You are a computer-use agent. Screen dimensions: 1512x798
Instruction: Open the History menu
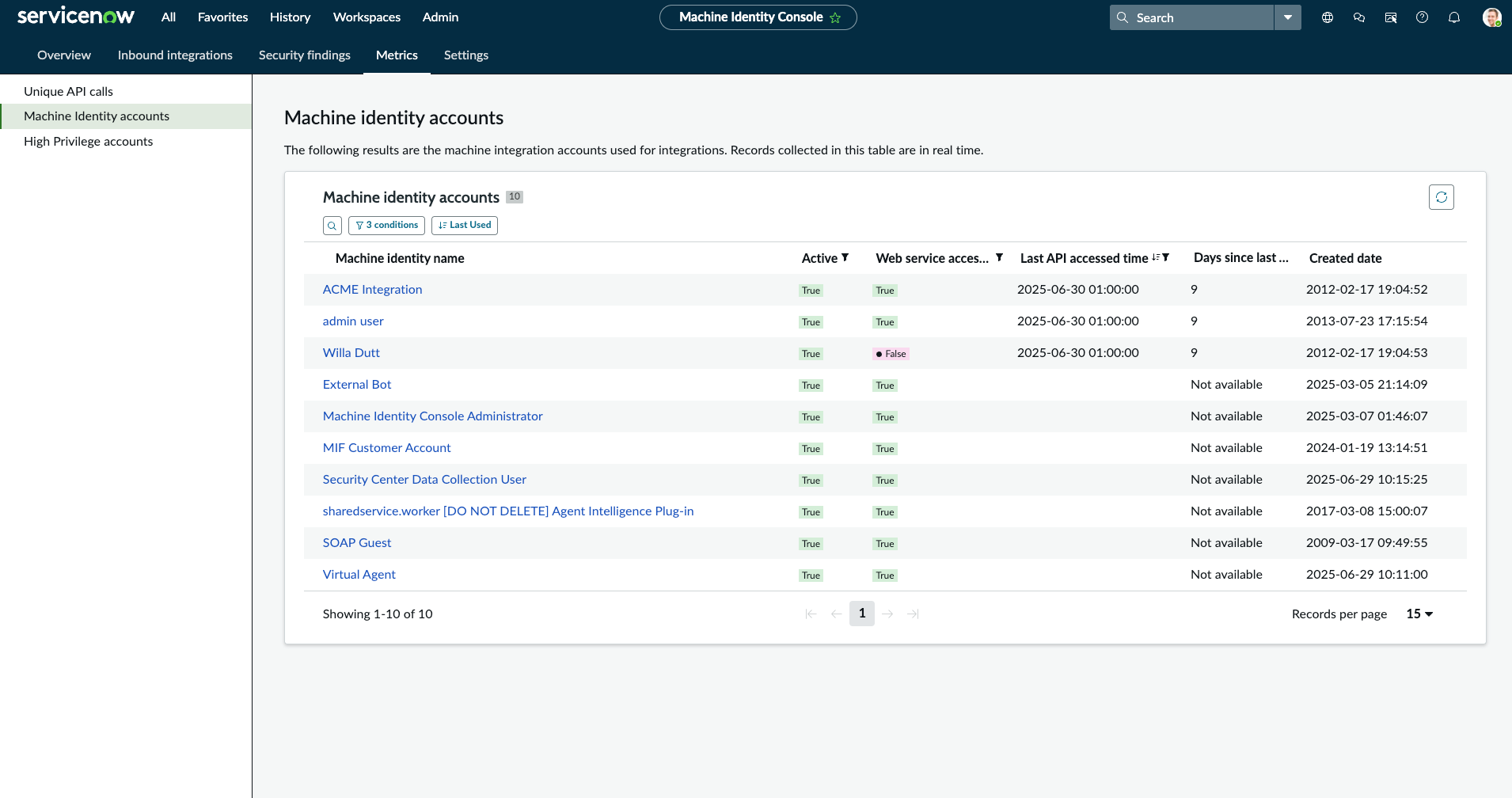point(290,17)
